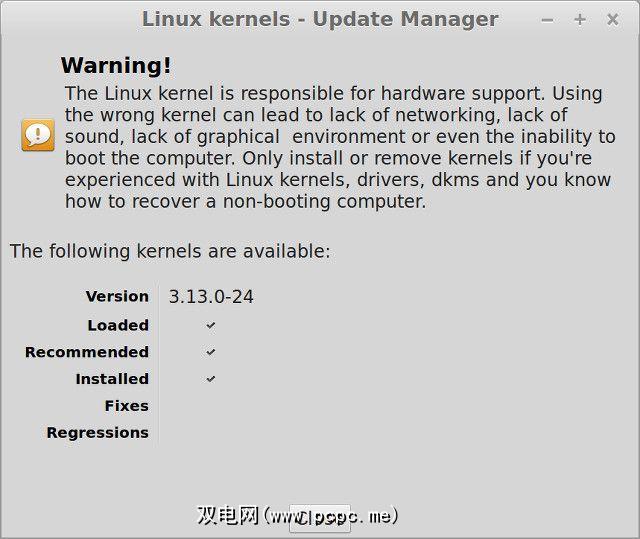Click the Loaded checkmark for kernel 3.13.0-24
This screenshot has width=640, height=539.
click(x=211, y=325)
